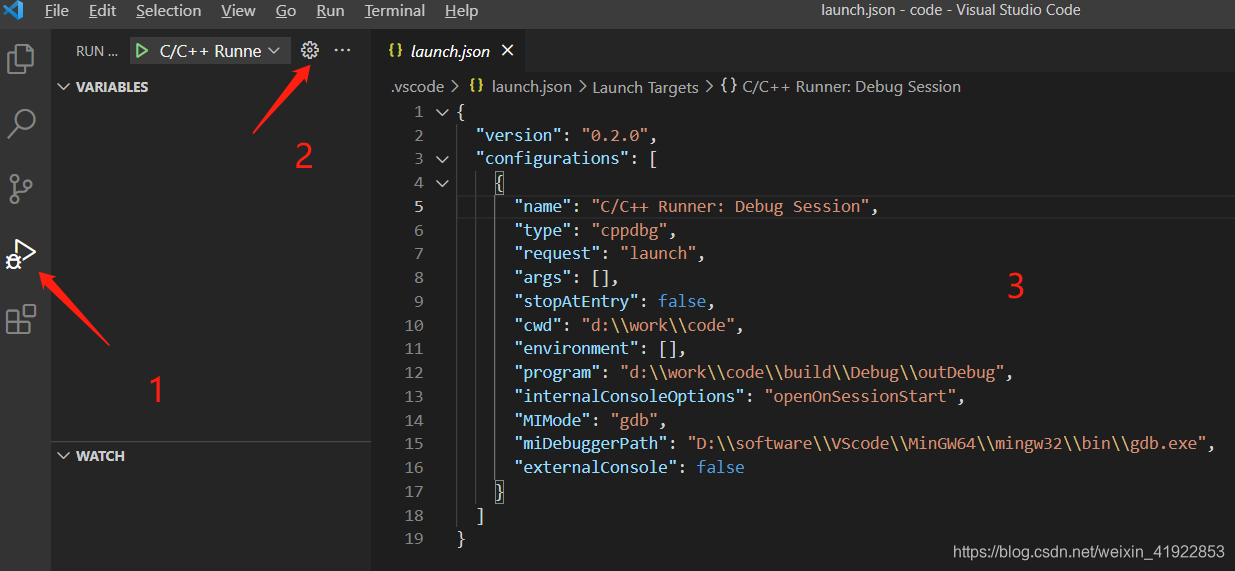Open the File menu

click(57, 11)
